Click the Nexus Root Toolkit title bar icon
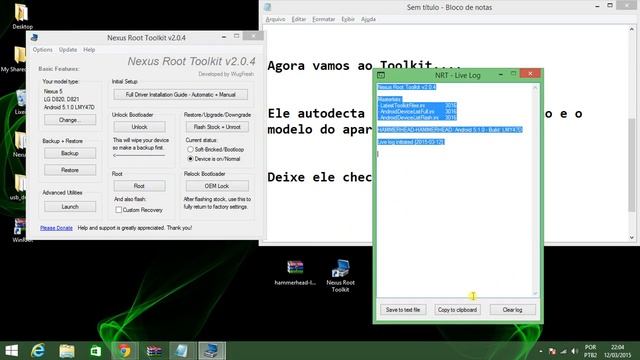Screen dimensions: 640x360 click(34, 38)
